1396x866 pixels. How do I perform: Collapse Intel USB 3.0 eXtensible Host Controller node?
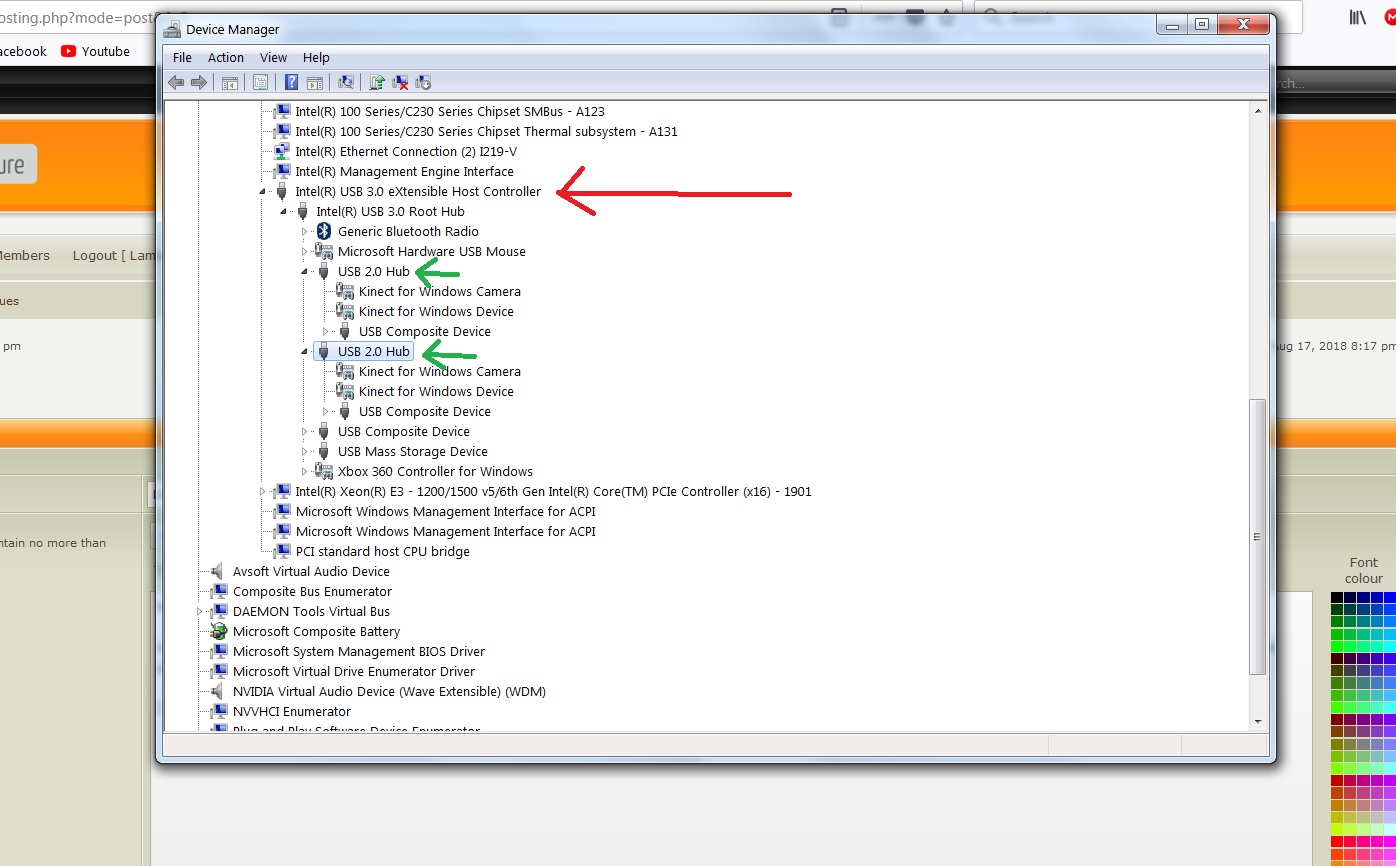click(x=263, y=191)
